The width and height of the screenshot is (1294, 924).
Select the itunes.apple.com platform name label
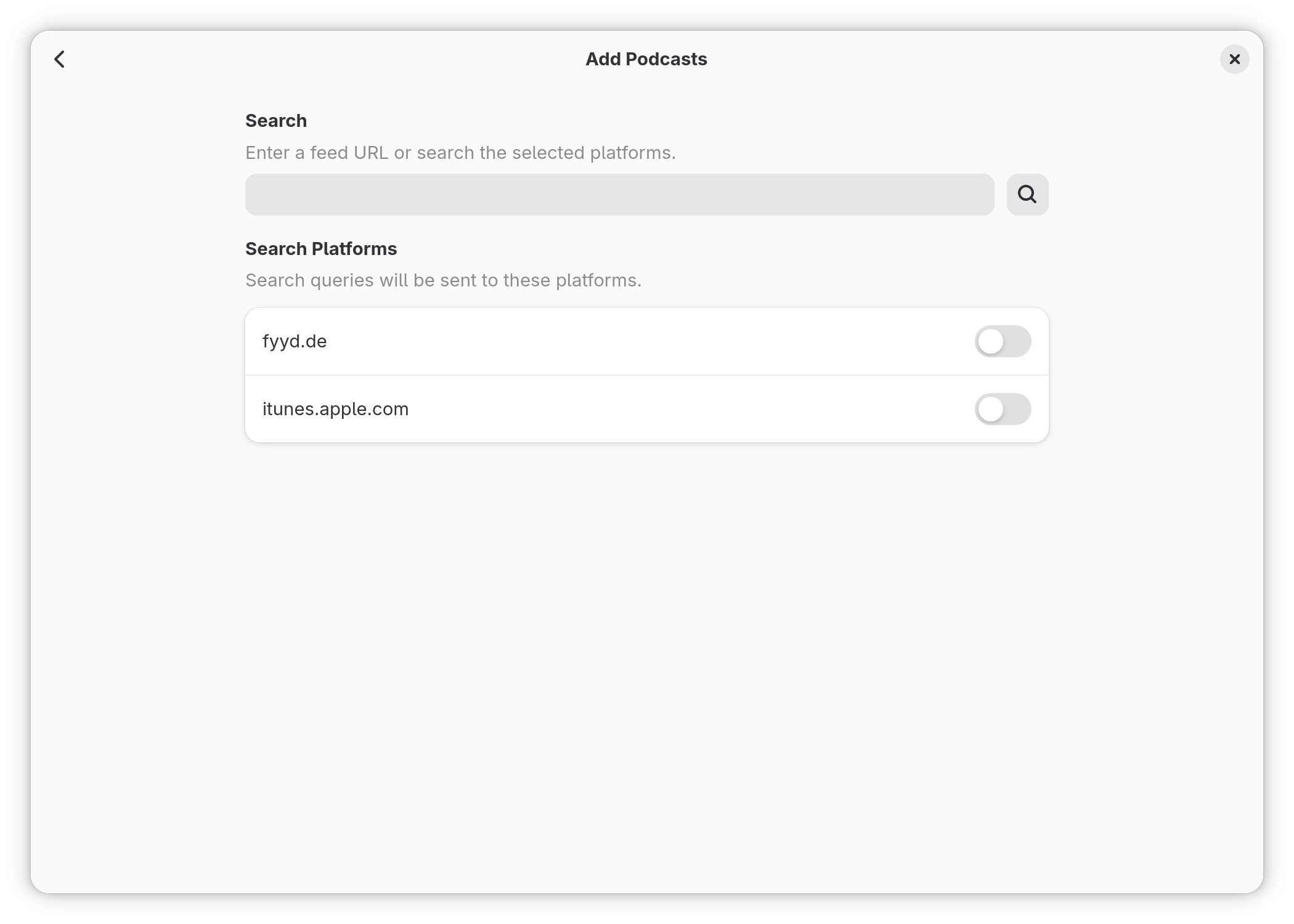point(335,409)
